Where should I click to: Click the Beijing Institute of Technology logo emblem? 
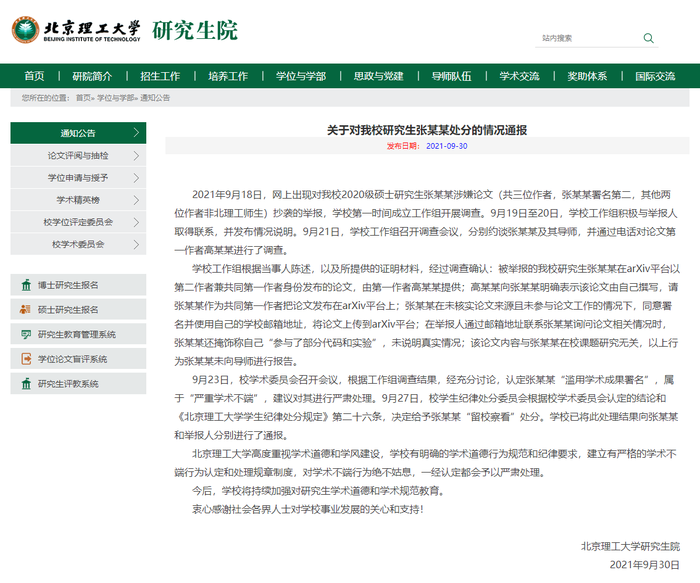(25, 30)
